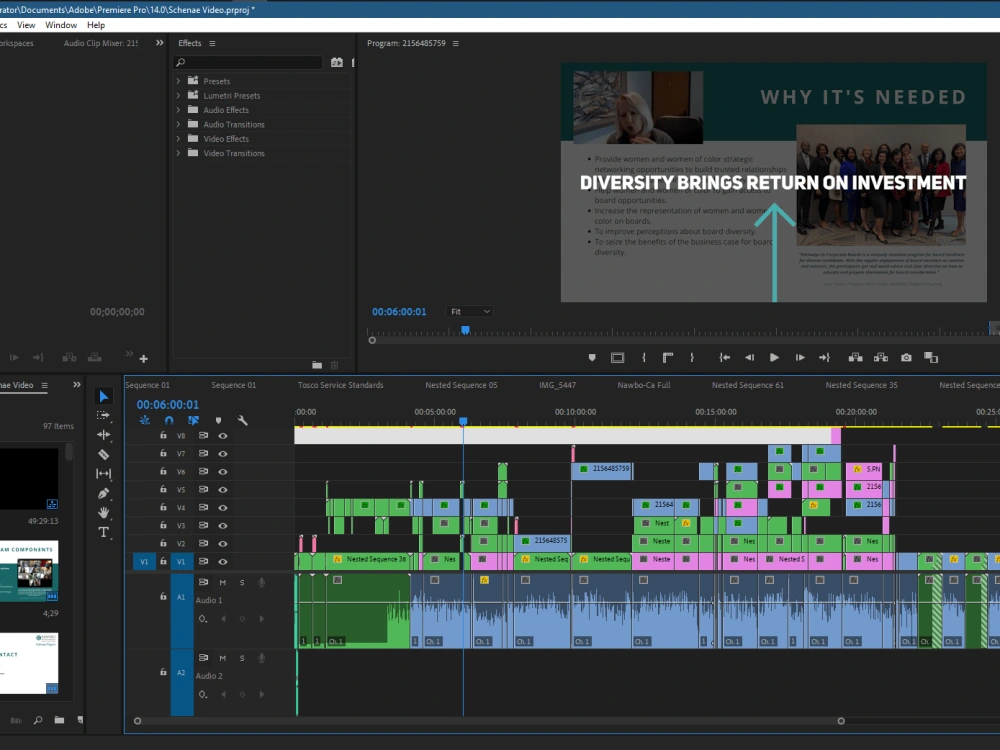Toggle sync lock on track V3
Screen dimensions: 1000x750
[203, 526]
